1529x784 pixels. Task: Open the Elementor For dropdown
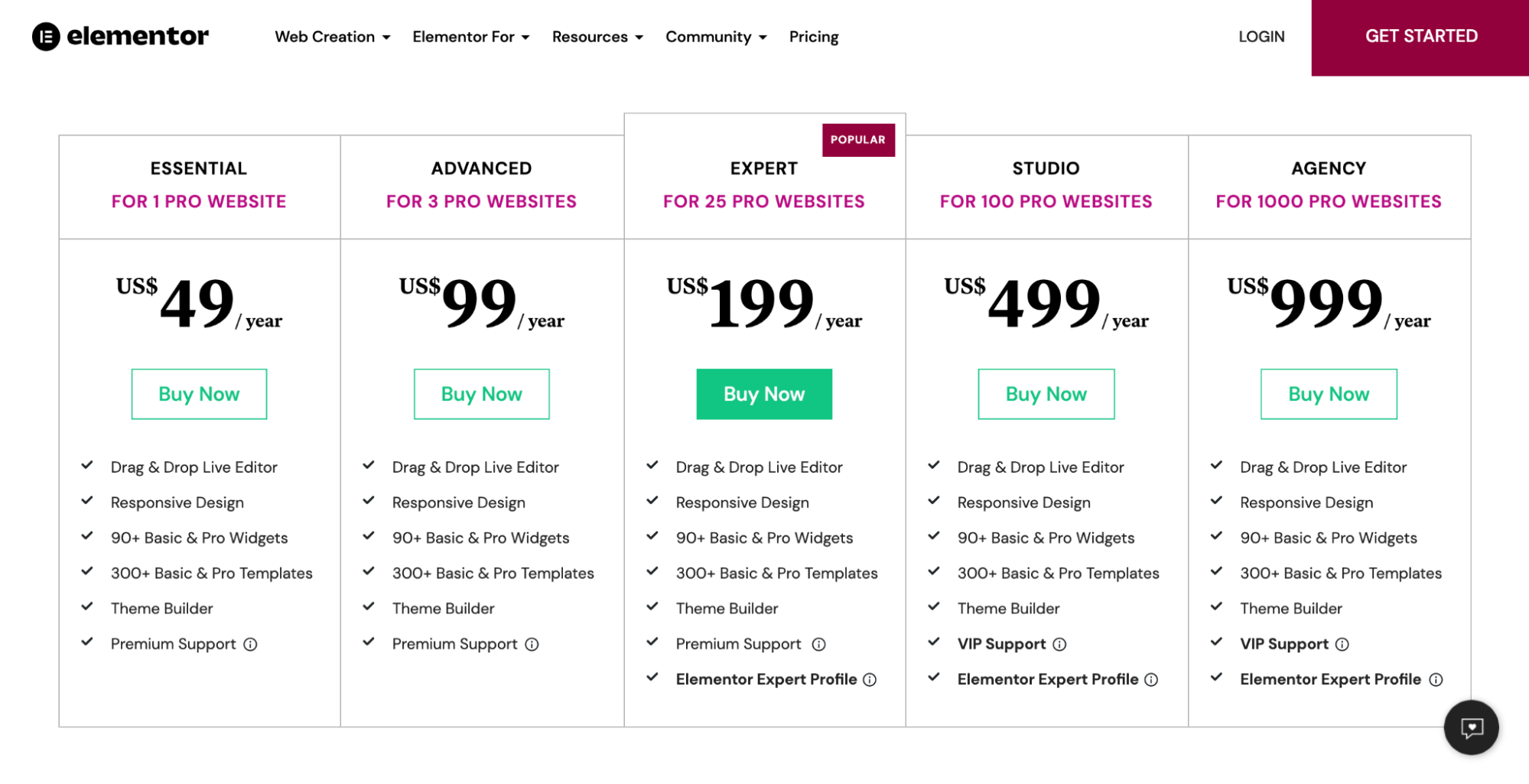(x=470, y=37)
